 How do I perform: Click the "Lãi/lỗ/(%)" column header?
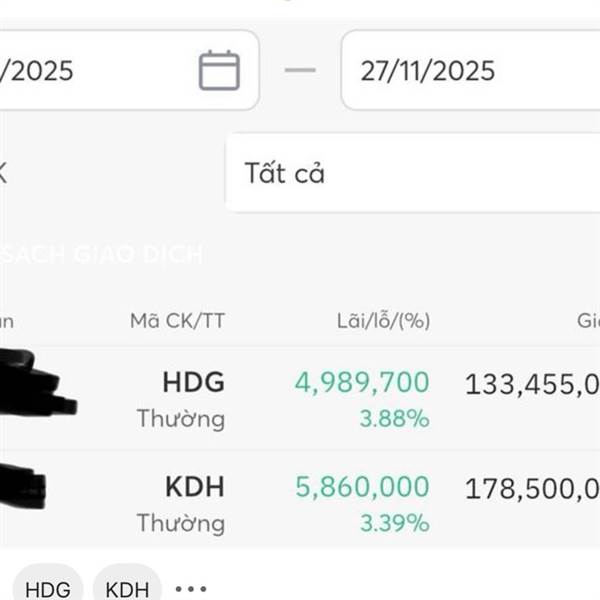[383, 321]
